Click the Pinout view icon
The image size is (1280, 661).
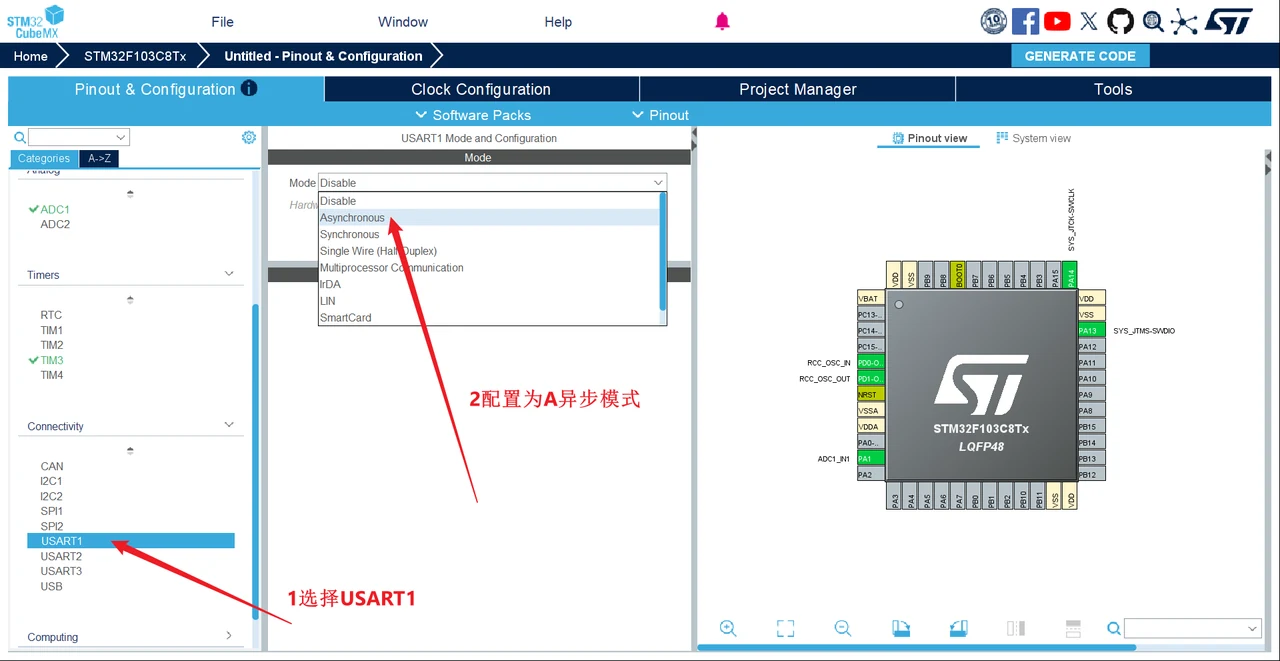898,138
